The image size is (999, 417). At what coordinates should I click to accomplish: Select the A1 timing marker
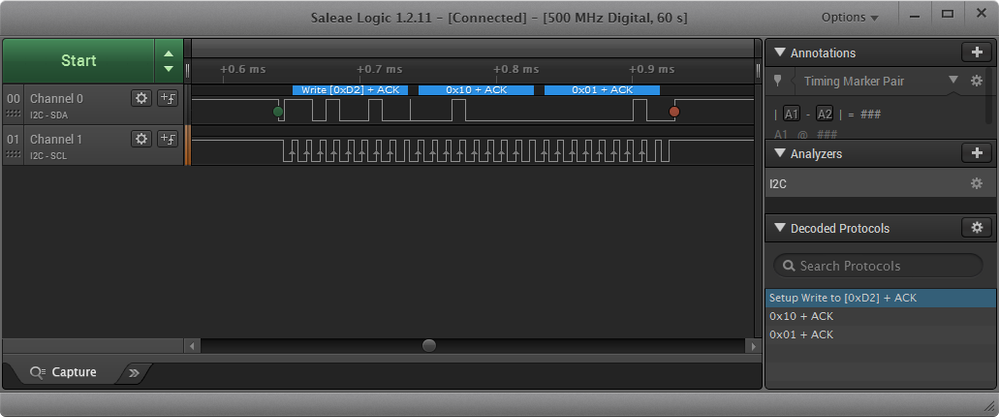(791, 115)
